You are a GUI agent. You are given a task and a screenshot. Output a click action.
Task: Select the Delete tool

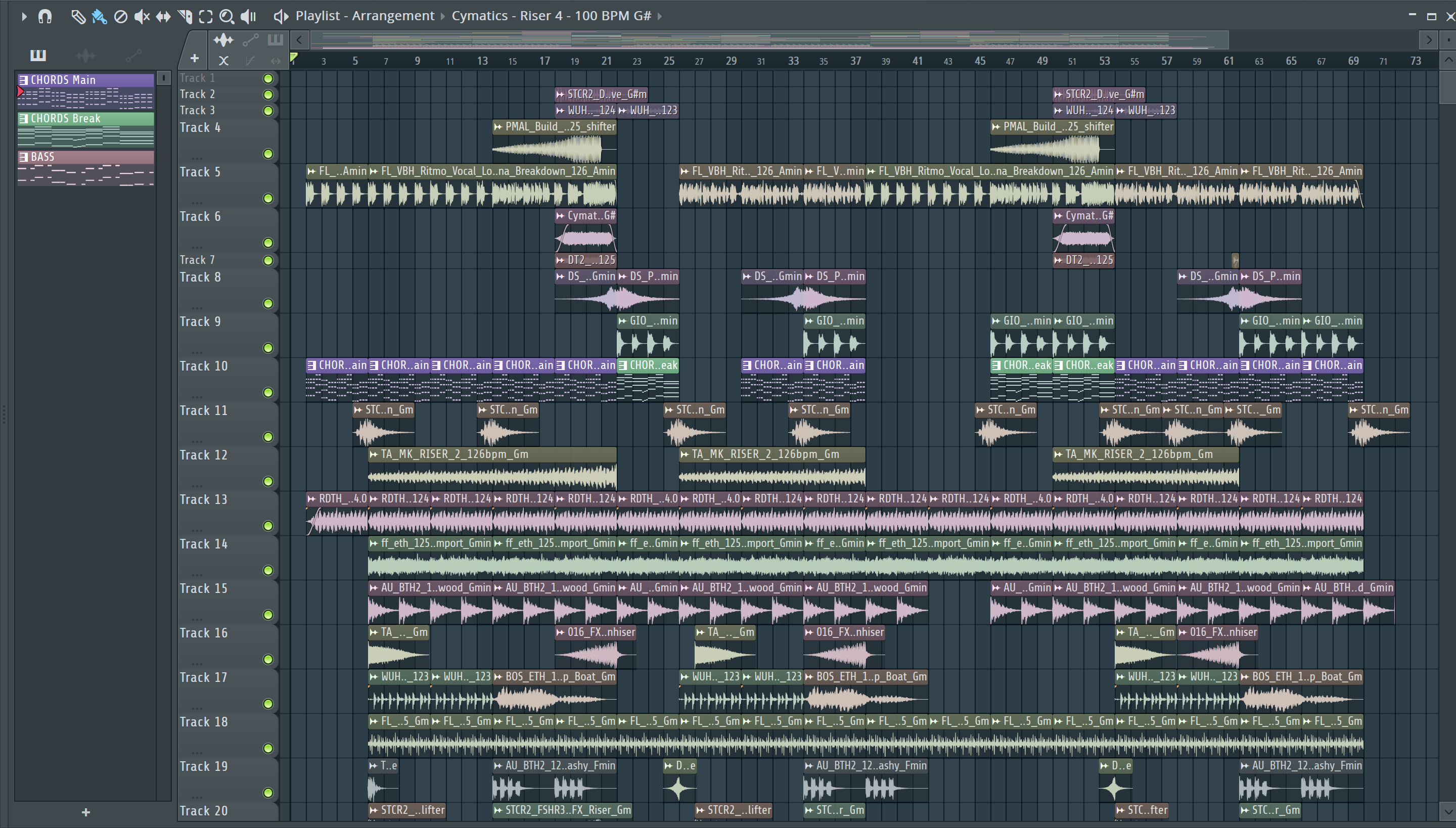pos(120,17)
